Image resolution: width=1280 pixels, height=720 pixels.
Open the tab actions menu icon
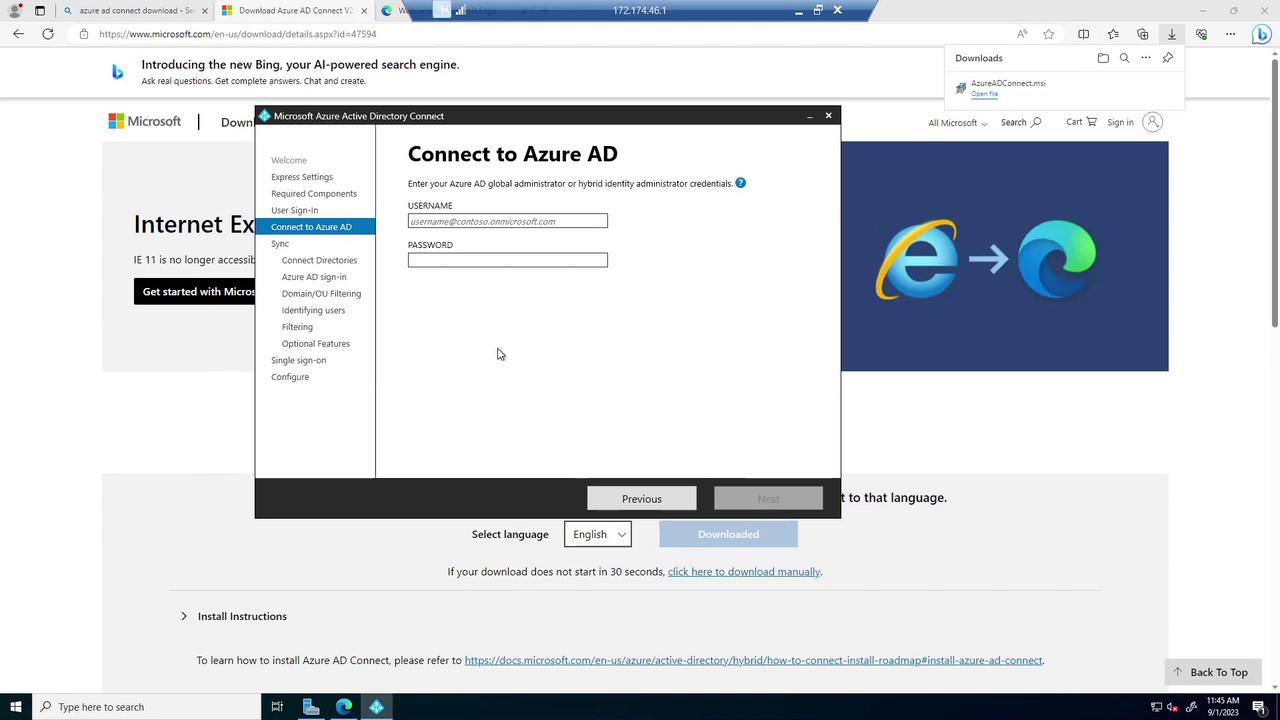(x=40, y=10)
